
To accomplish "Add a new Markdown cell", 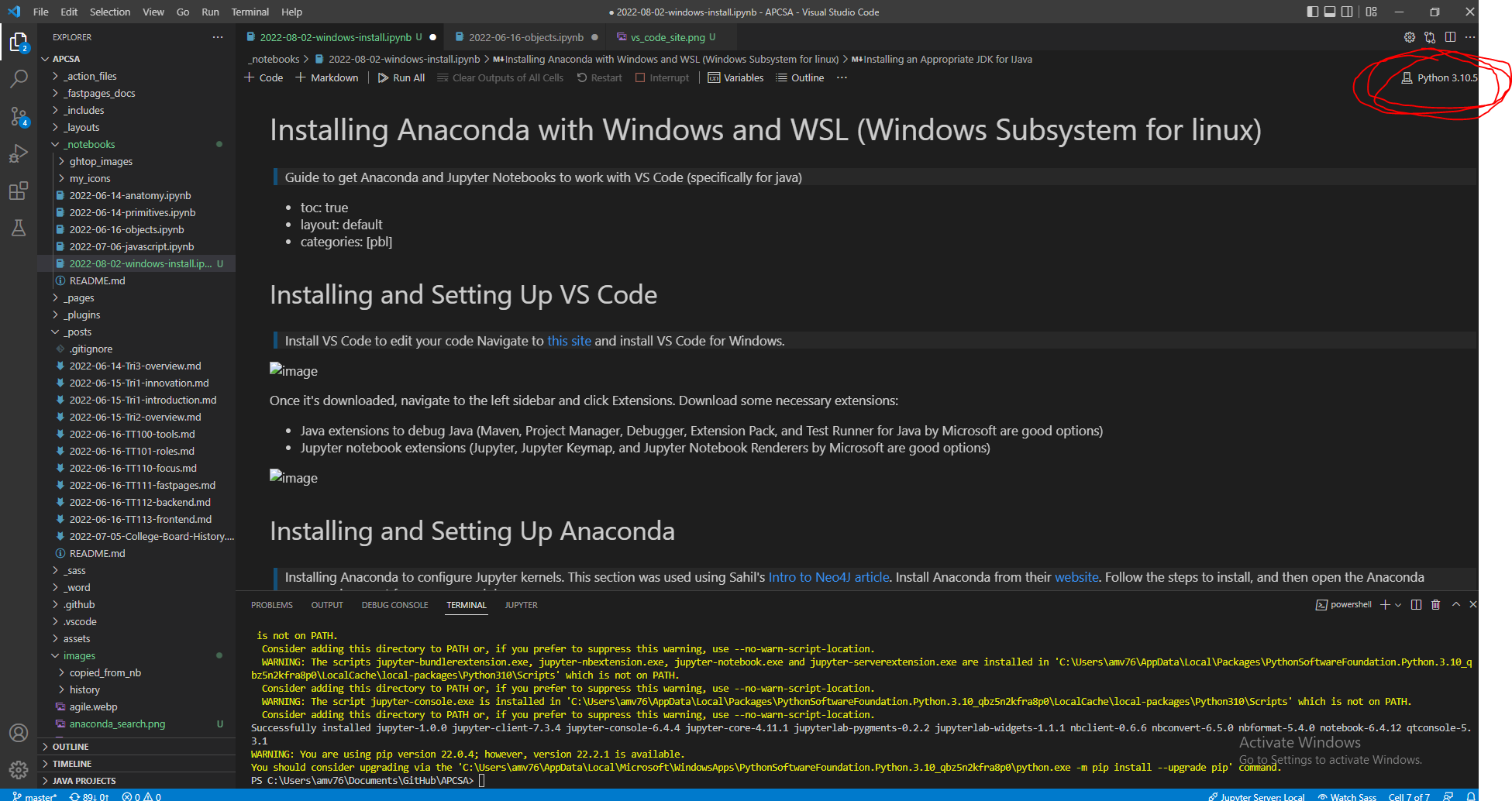I will click(327, 77).
